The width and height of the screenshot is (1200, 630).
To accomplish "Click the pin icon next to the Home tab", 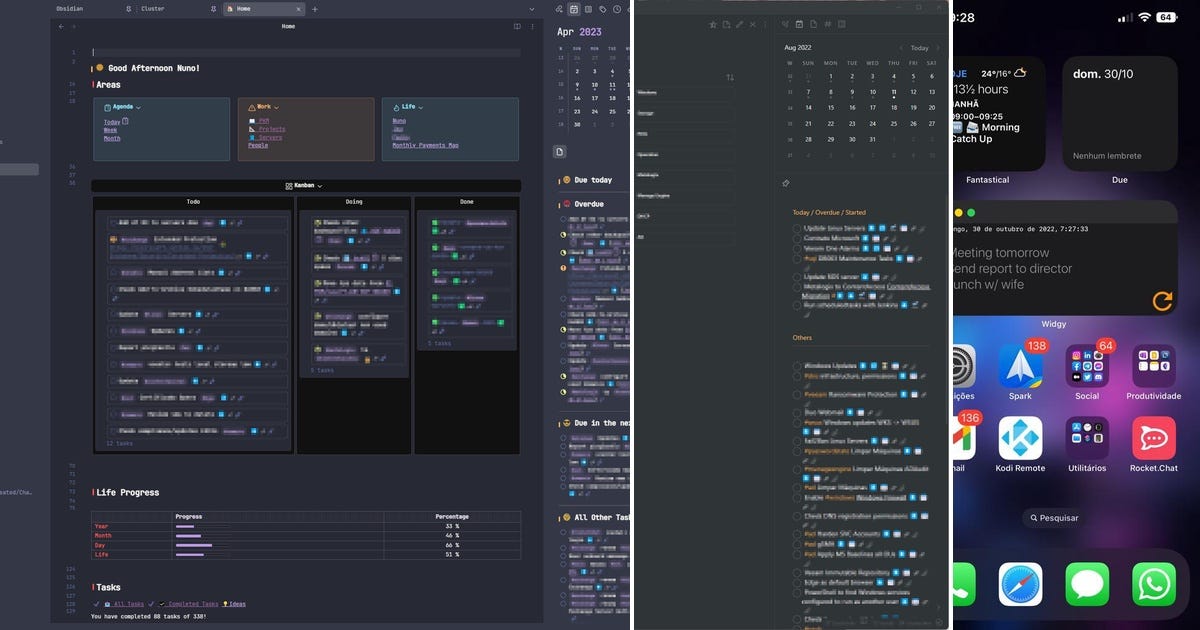I will (214, 8).
